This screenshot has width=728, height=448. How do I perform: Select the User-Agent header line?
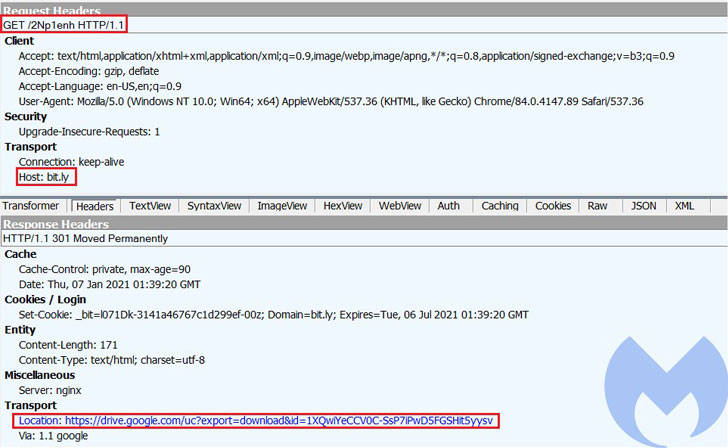[x=331, y=101]
